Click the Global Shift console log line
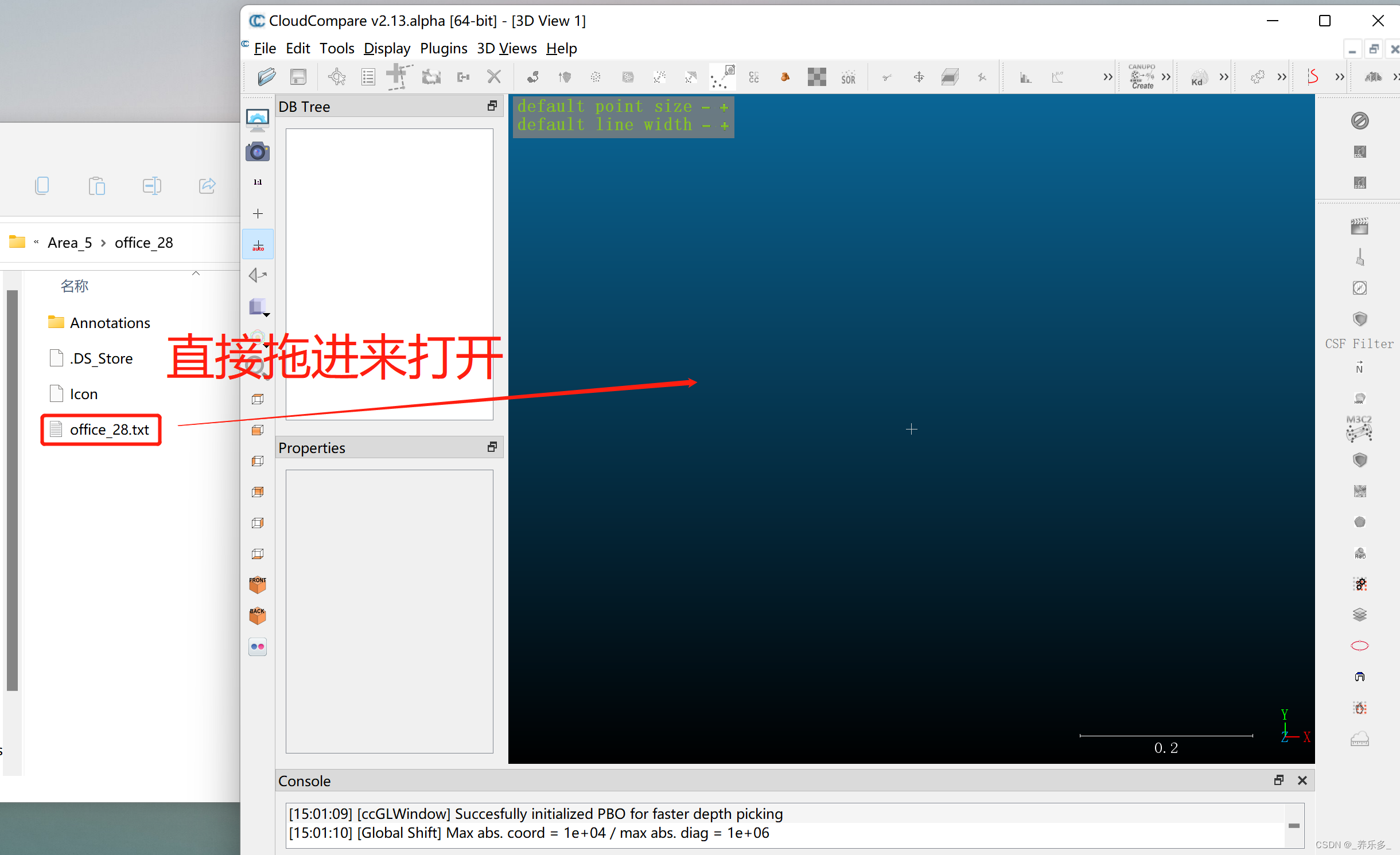 528,833
